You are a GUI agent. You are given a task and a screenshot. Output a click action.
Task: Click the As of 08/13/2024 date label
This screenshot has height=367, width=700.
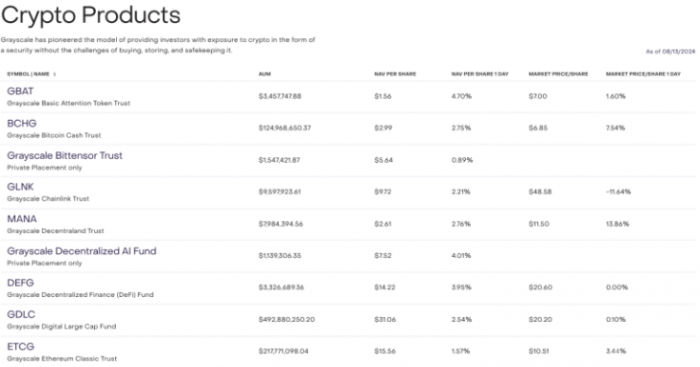point(671,52)
